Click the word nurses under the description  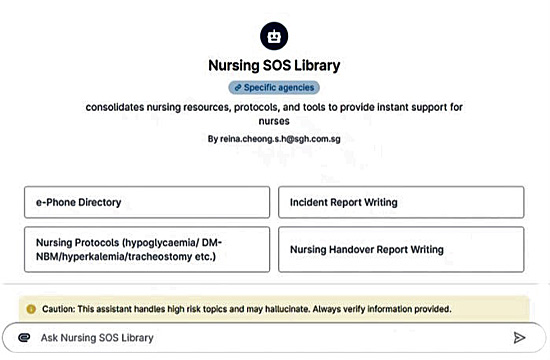tap(274, 121)
